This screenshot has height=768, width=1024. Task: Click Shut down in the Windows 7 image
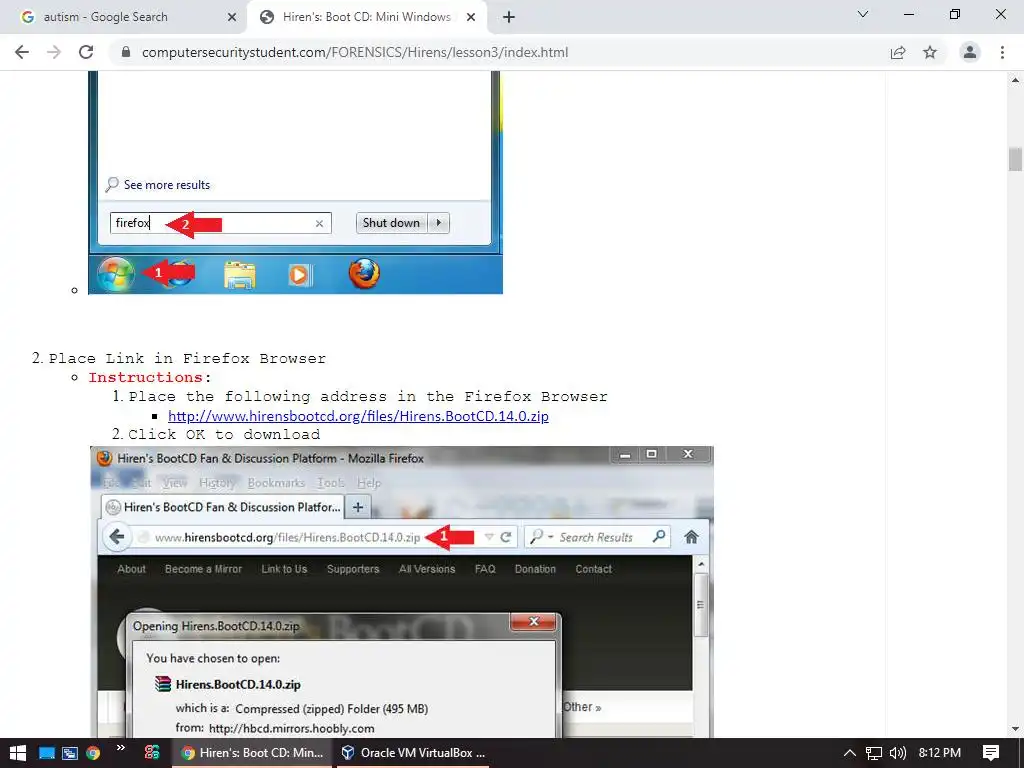[391, 223]
